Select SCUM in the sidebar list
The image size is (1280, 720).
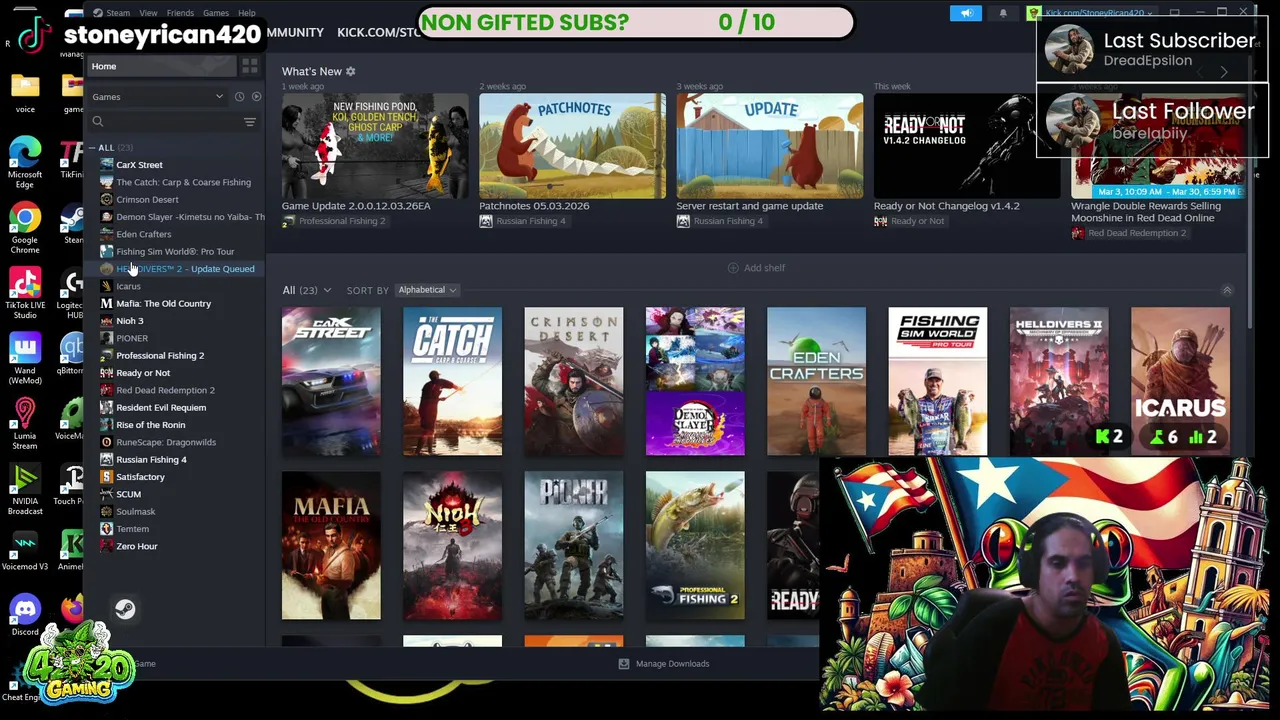[128, 494]
